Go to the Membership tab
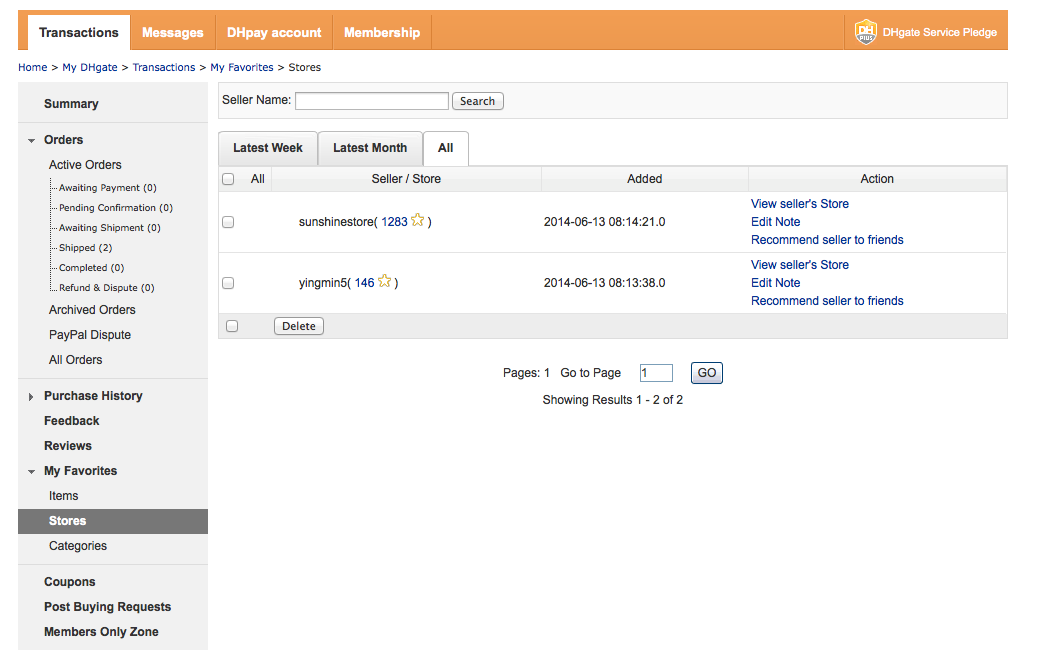This screenshot has width=1039, height=654. tap(382, 32)
